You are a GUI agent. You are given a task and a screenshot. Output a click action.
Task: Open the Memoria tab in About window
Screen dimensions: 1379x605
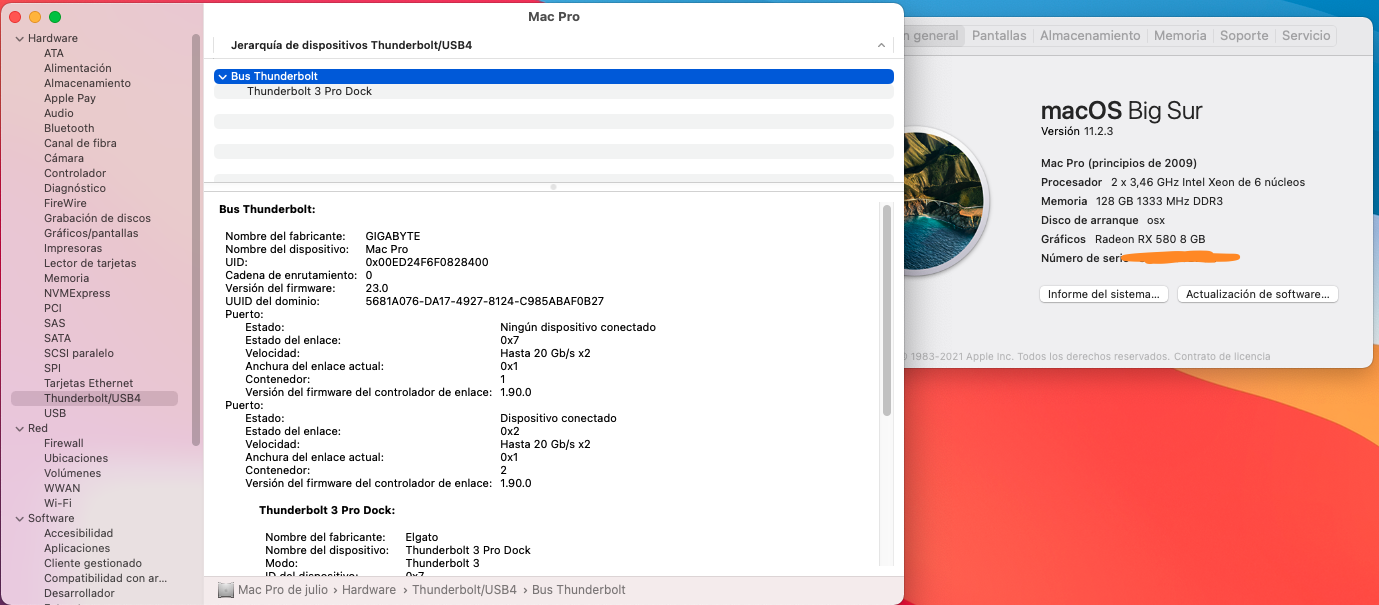1180,35
